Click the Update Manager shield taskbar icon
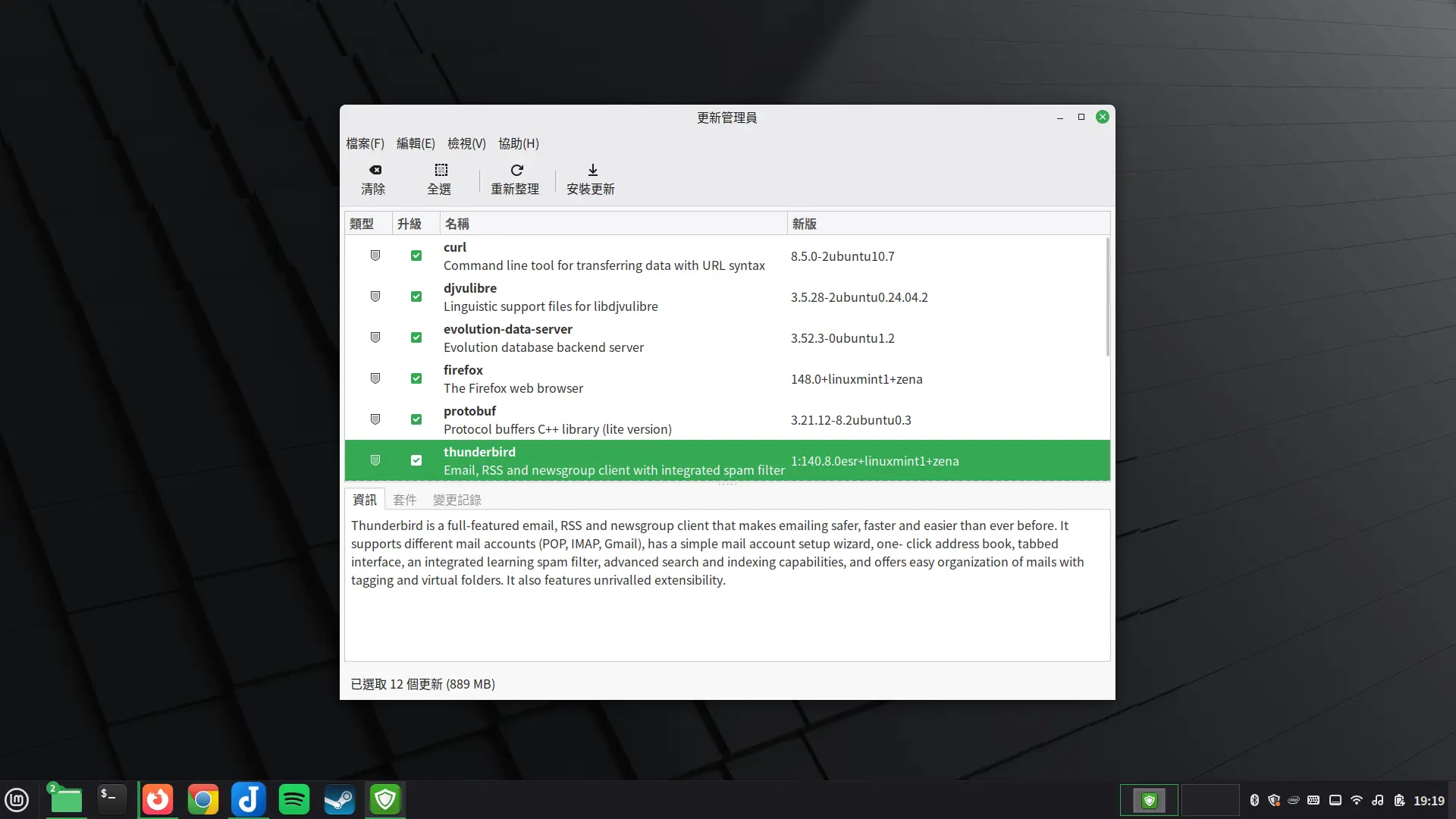The height and width of the screenshot is (819, 1456). click(x=385, y=799)
